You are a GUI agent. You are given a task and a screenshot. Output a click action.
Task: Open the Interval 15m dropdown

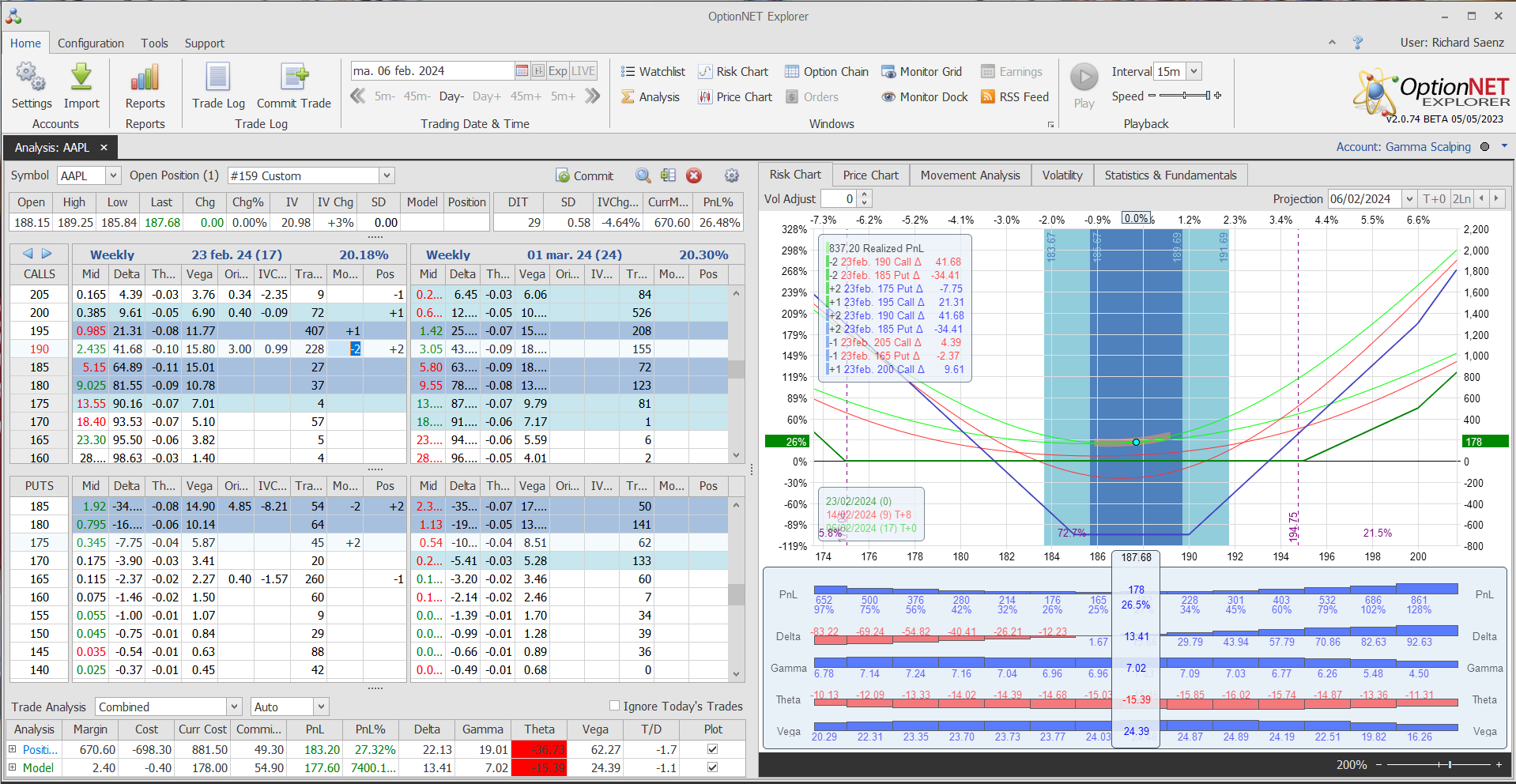coord(1194,71)
